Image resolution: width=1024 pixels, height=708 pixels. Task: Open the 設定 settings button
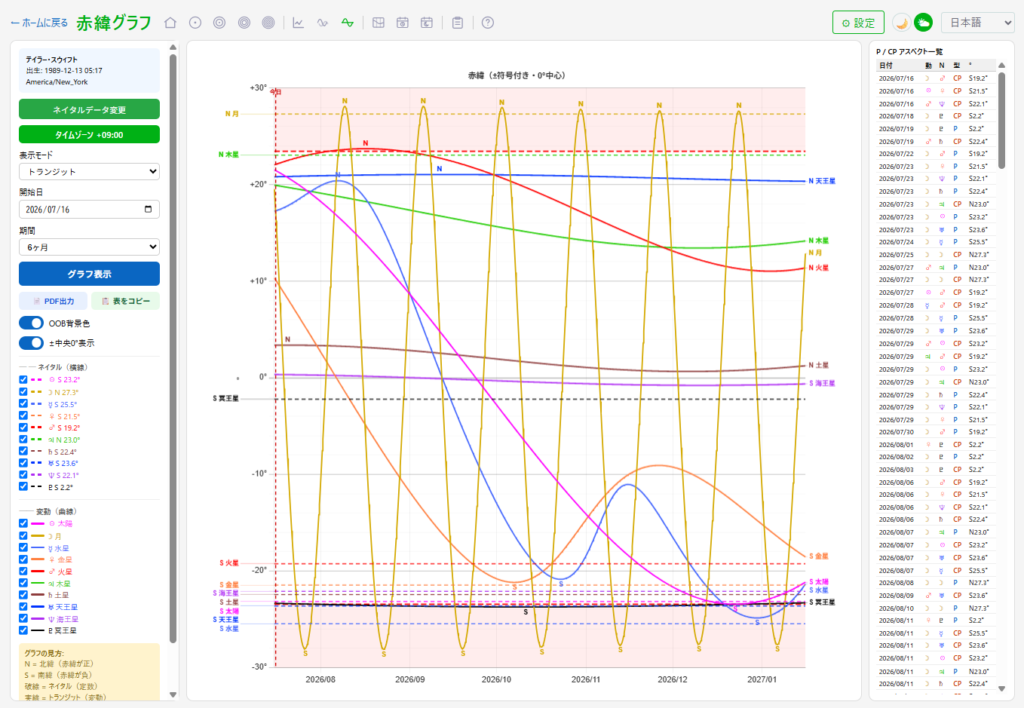[x=858, y=23]
